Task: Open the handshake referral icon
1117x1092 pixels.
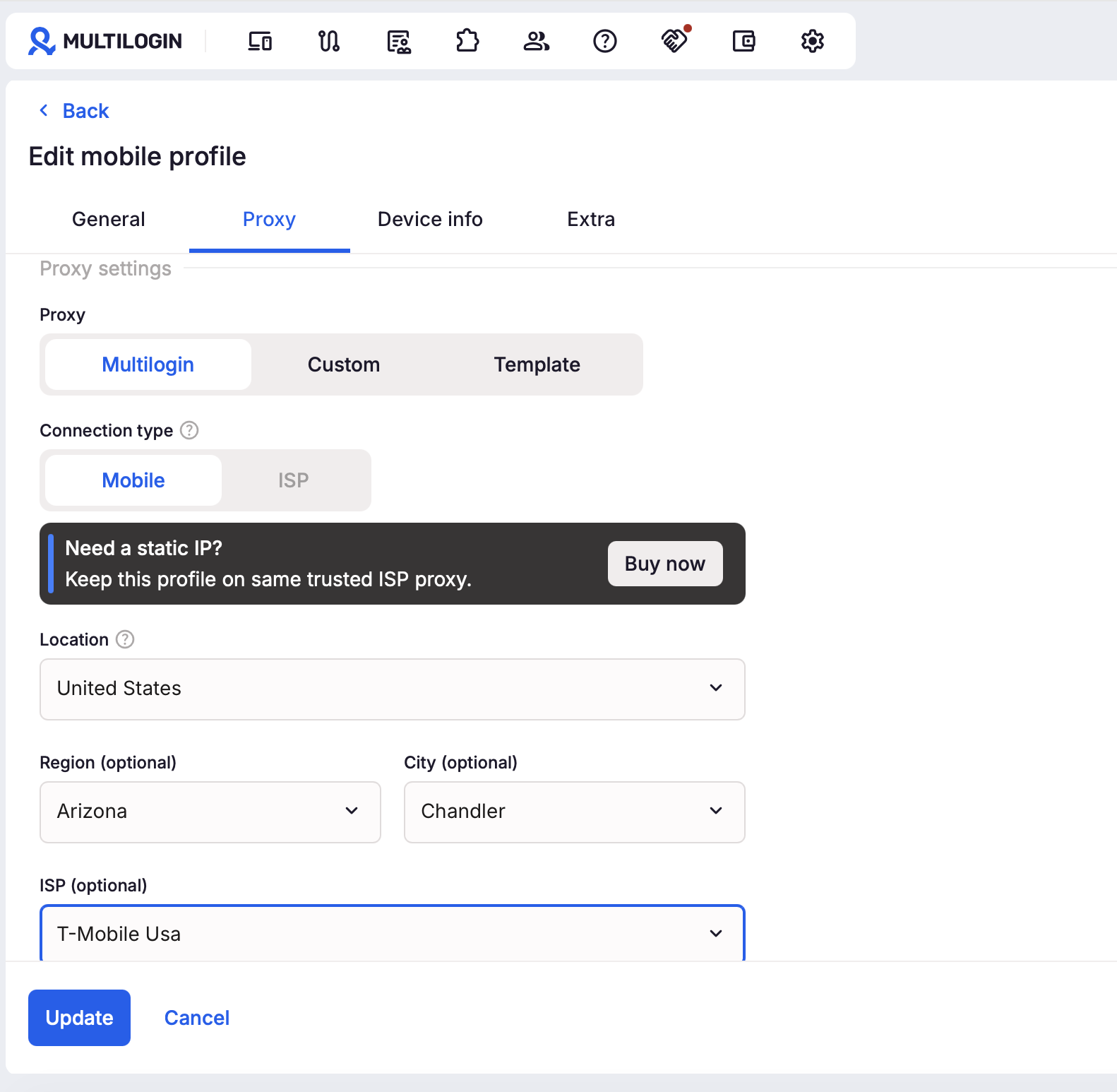Action: [x=675, y=40]
